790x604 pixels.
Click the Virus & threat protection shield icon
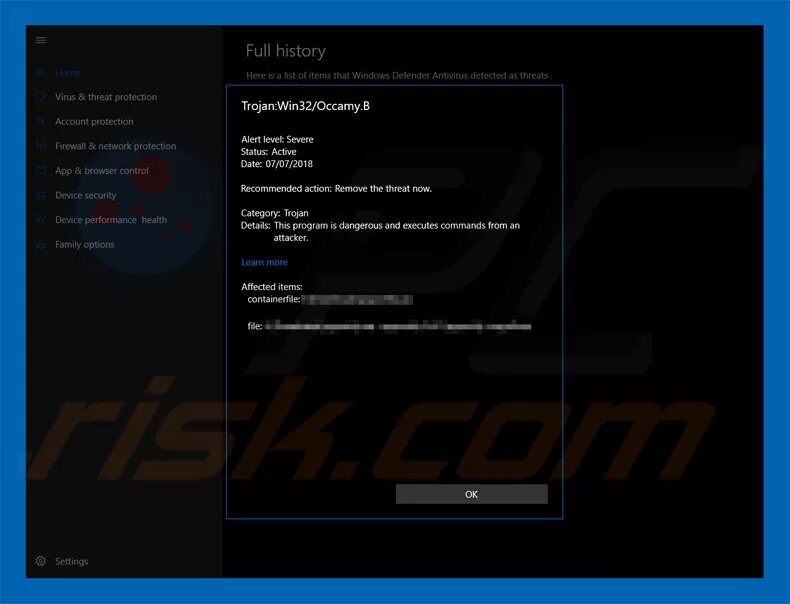40,97
